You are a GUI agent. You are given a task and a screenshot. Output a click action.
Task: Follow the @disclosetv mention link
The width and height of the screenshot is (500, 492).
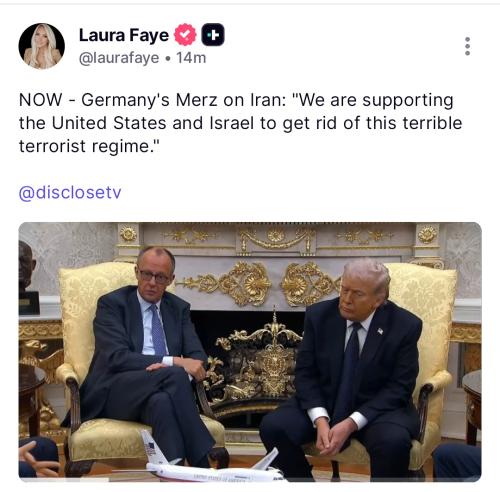[x=70, y=193]
